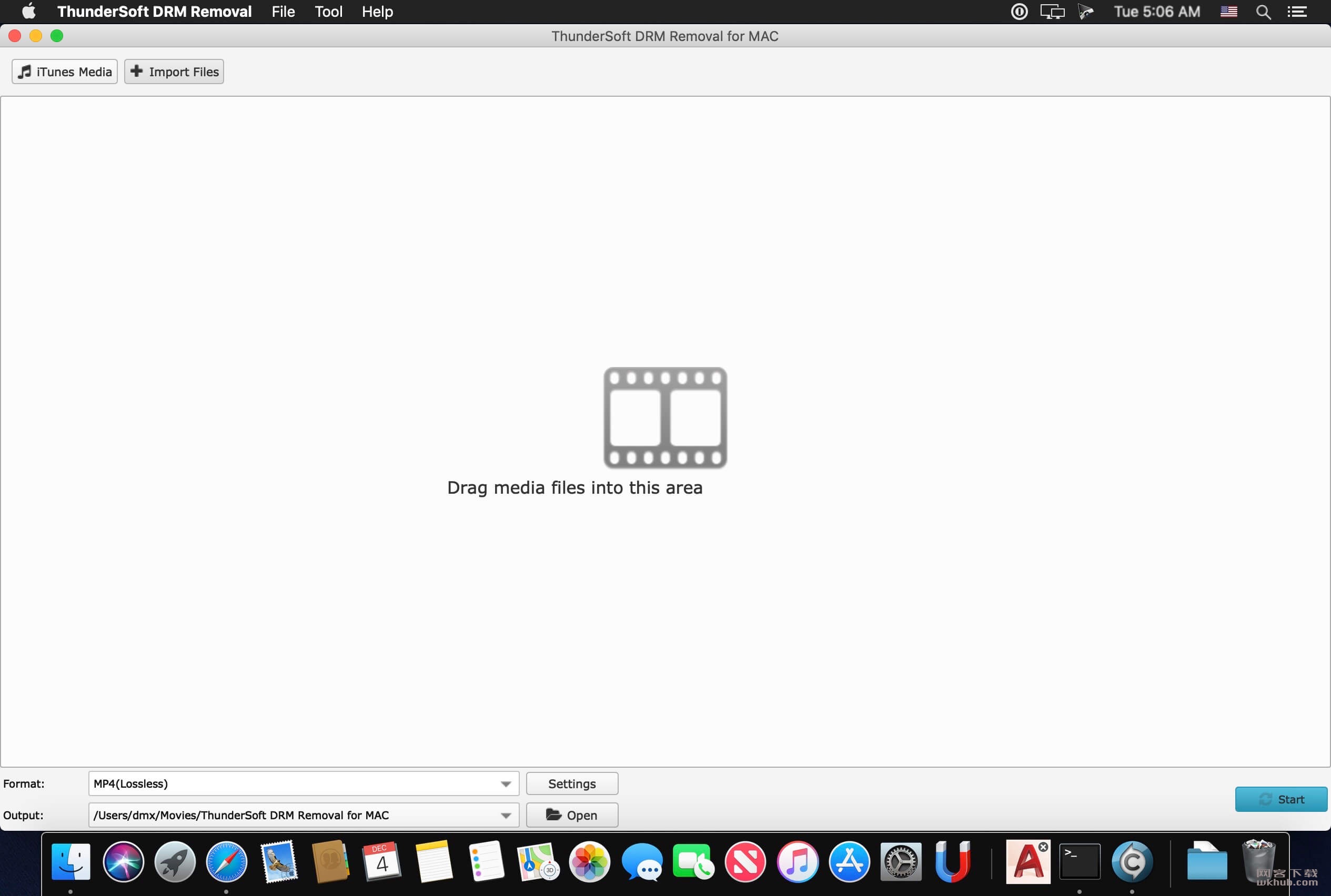
Task: Open Mail stamp icon in dock
Action: [278, 861]
